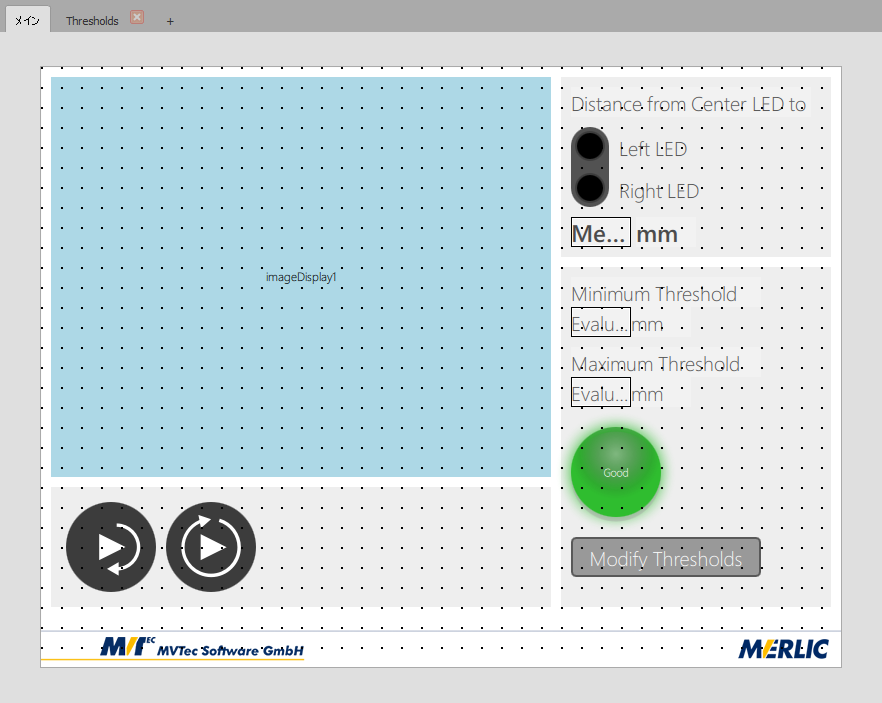
Task: Click the MERLIC logo
Action: 783,649
